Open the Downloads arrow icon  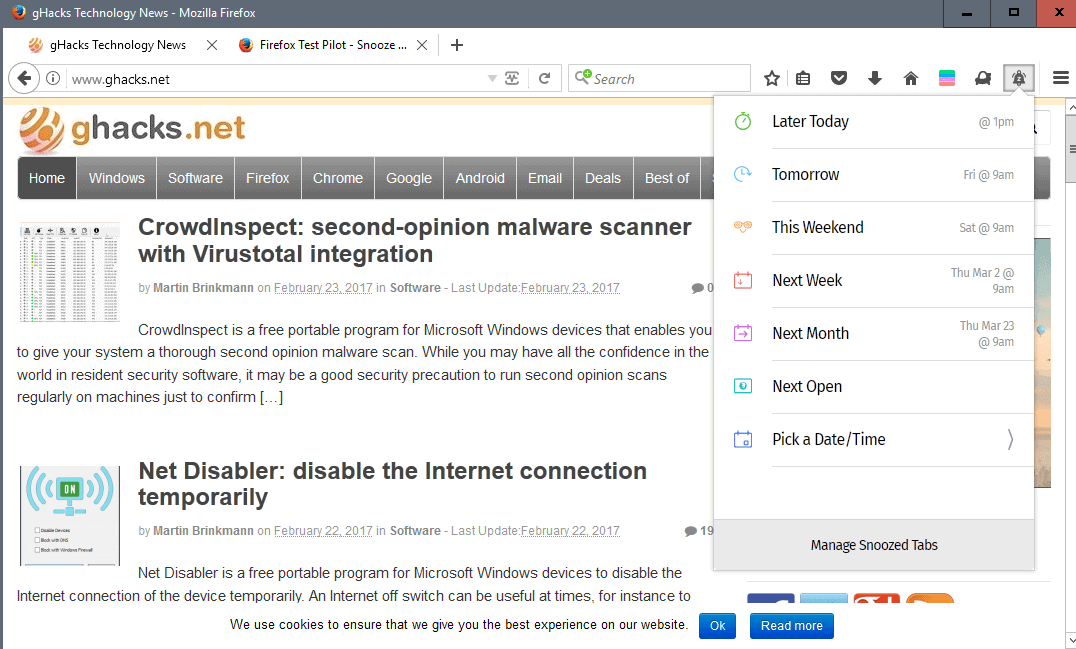tap(875, 77)
